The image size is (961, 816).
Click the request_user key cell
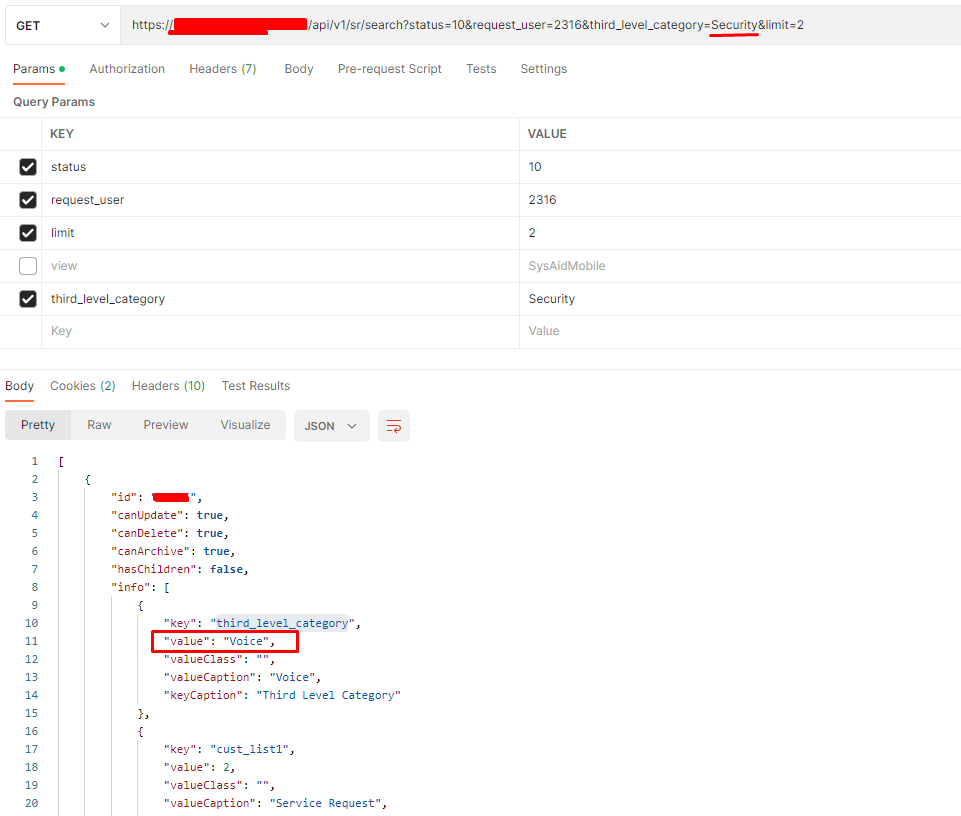pyautogui.click(x=280, y=200)
